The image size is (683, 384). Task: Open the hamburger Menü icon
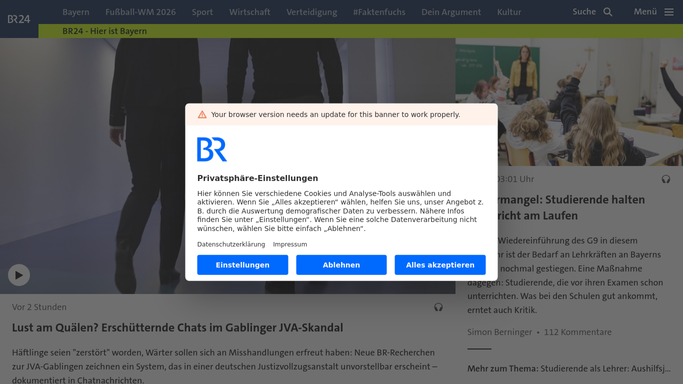tap(669, 12)
